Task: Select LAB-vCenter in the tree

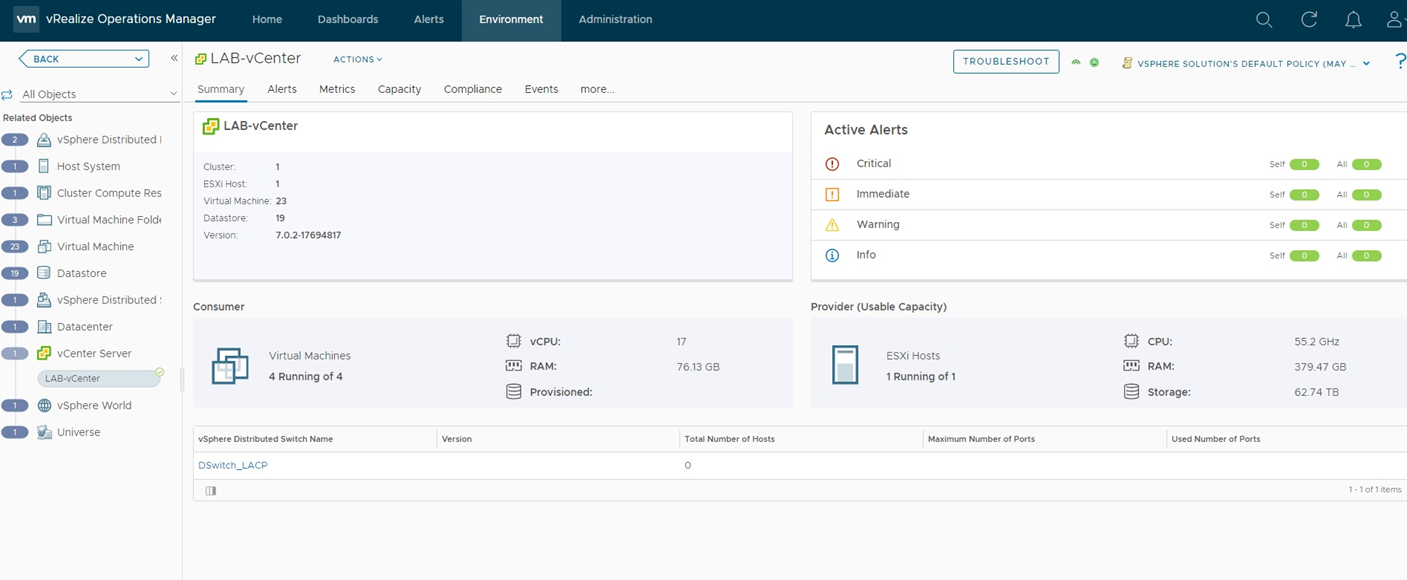Action: point(98,379)
